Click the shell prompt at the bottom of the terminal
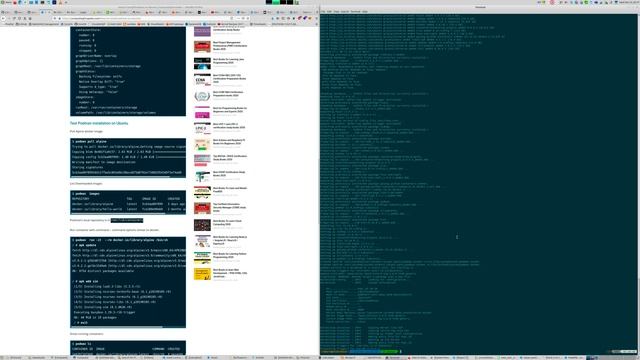640x360 pixels. [361, 351]
